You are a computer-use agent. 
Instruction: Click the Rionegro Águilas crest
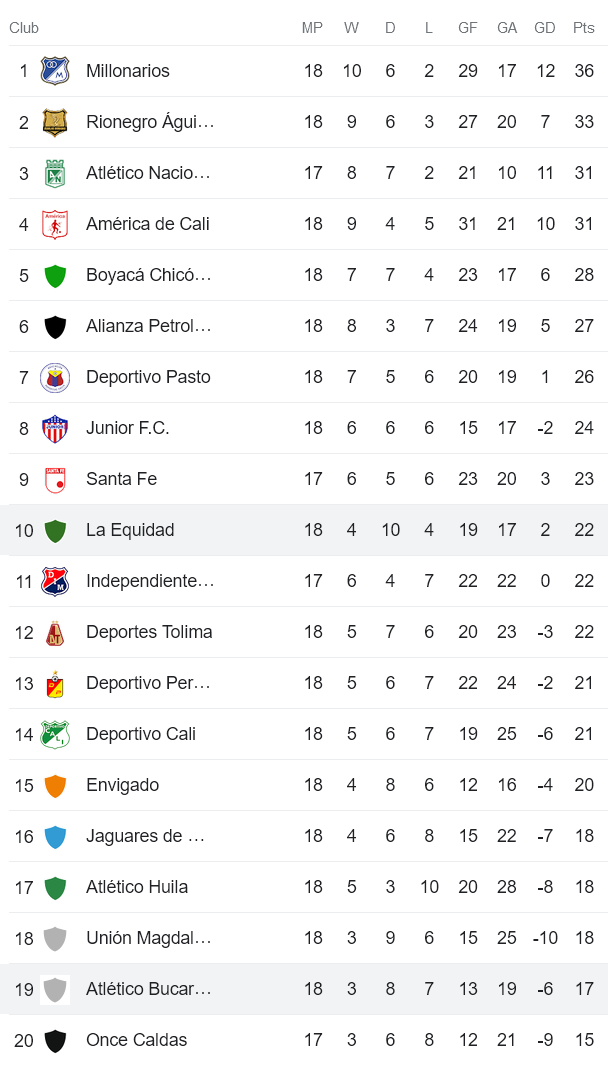pyautogui.click(x=58, y=122)
